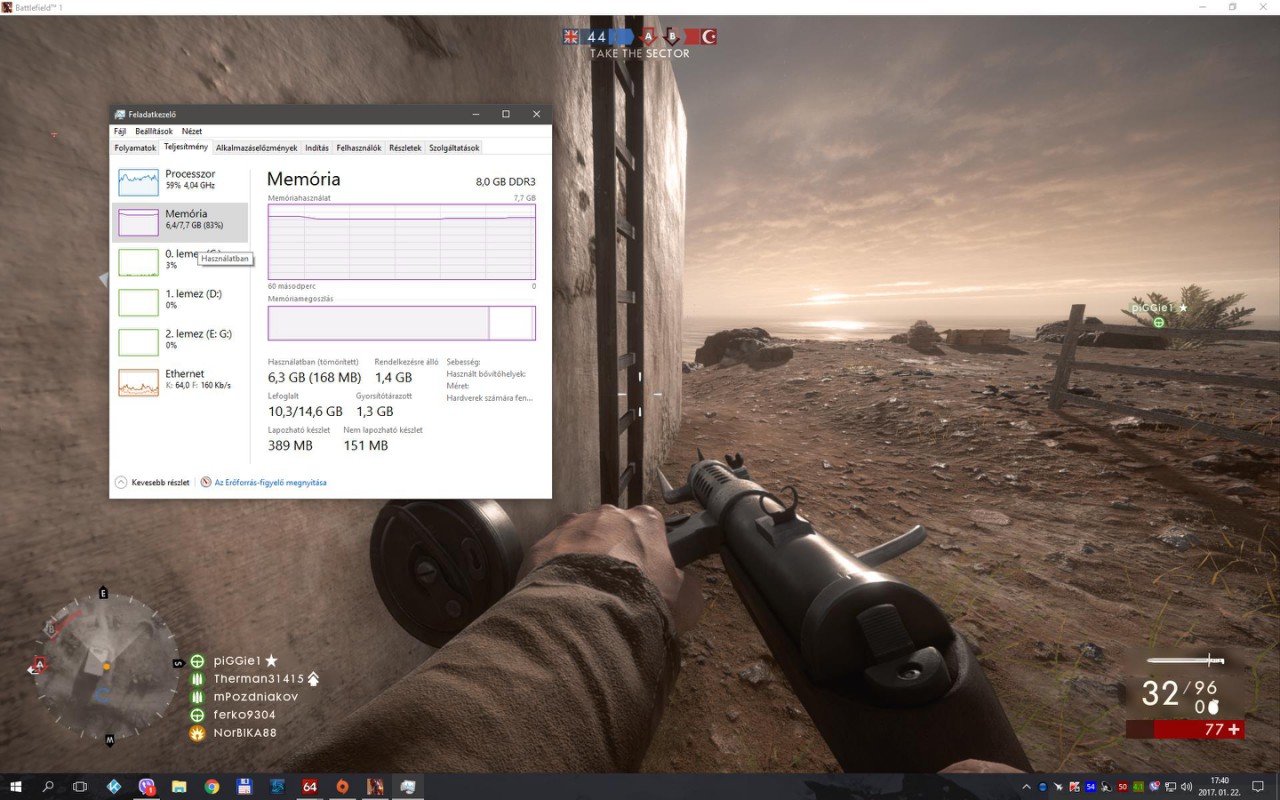
Task: Click the objective B flag in the HUD
Action: [671, 36]
